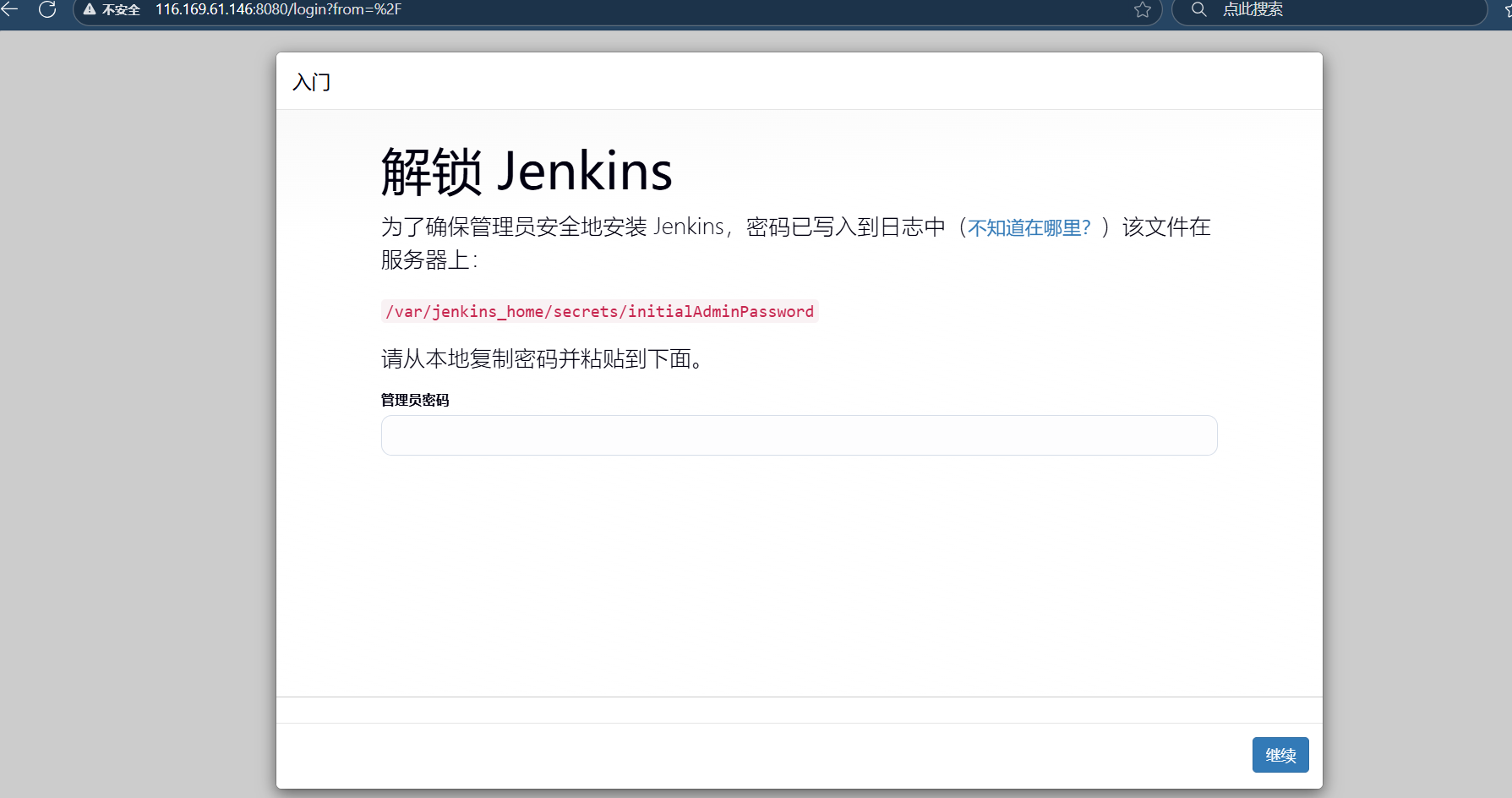Click the 请从本地复制密码并粘贴到下面 instruction text
Viewport: 1512px width, 798px height.
542,359
